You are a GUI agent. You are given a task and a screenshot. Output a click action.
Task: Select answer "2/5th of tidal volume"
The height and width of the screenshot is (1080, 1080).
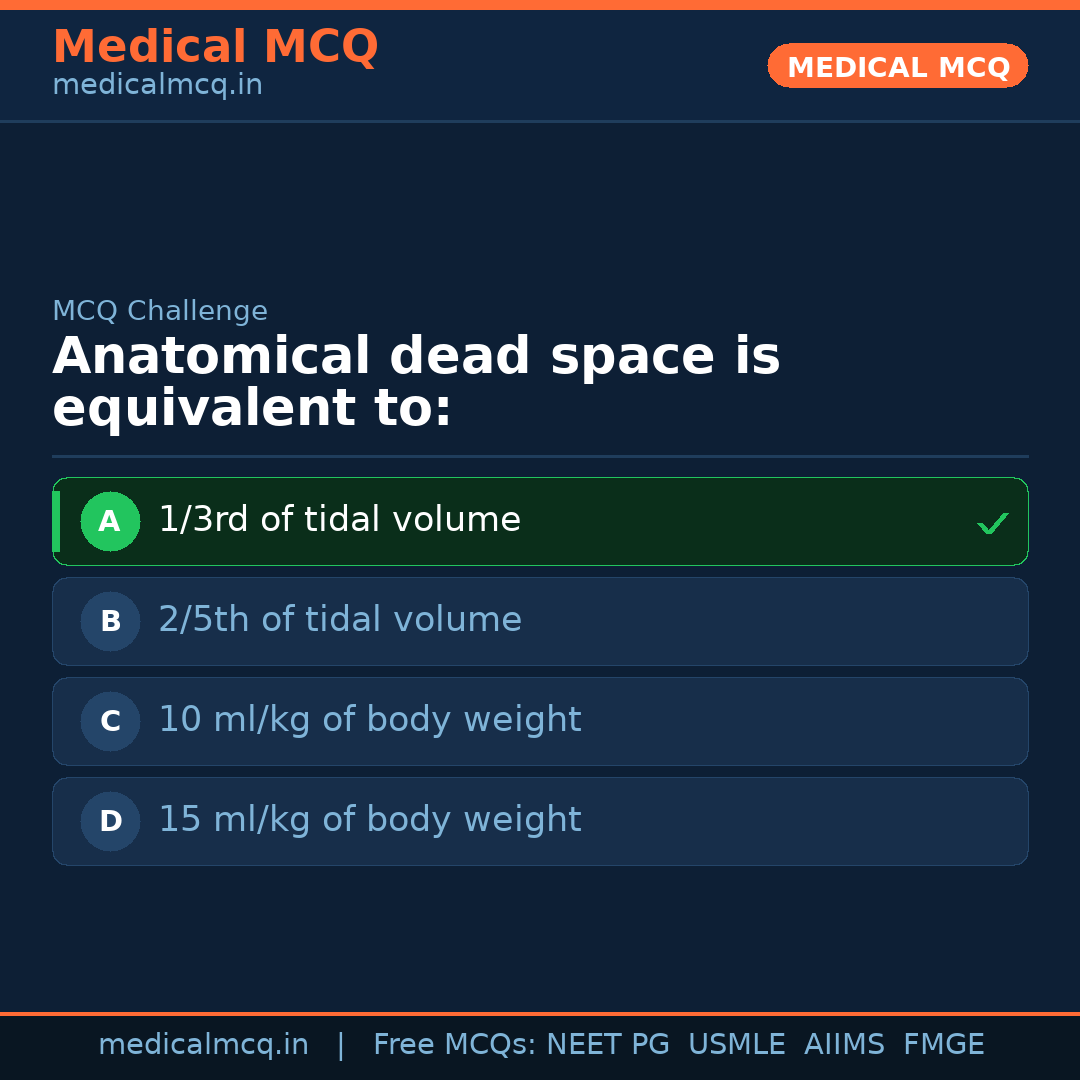340,620
